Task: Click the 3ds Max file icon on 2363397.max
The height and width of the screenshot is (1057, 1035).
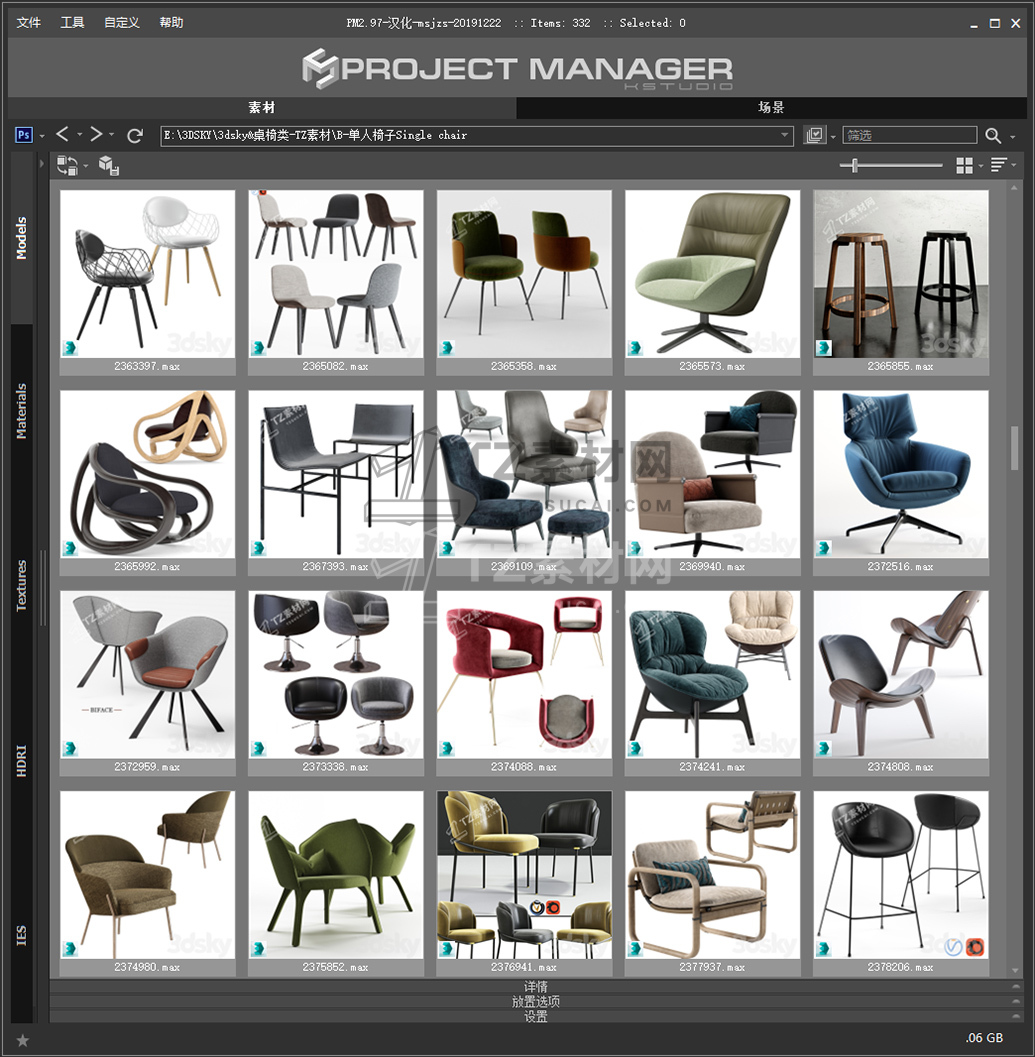Action: (x=70, y=348)
